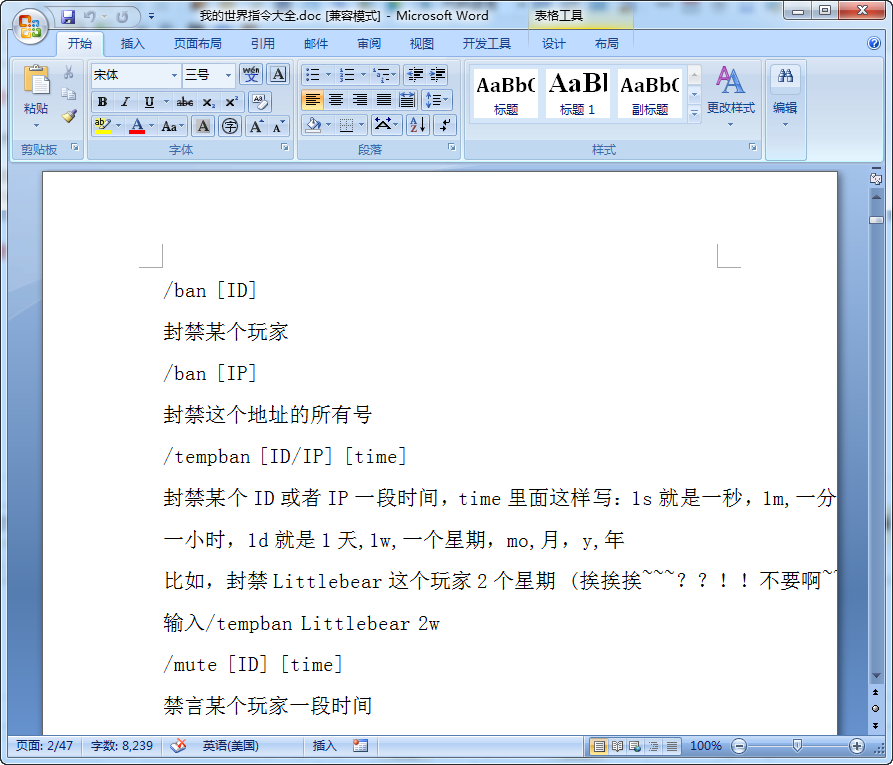Save document with quick access floppy icon

click(68, 17)
